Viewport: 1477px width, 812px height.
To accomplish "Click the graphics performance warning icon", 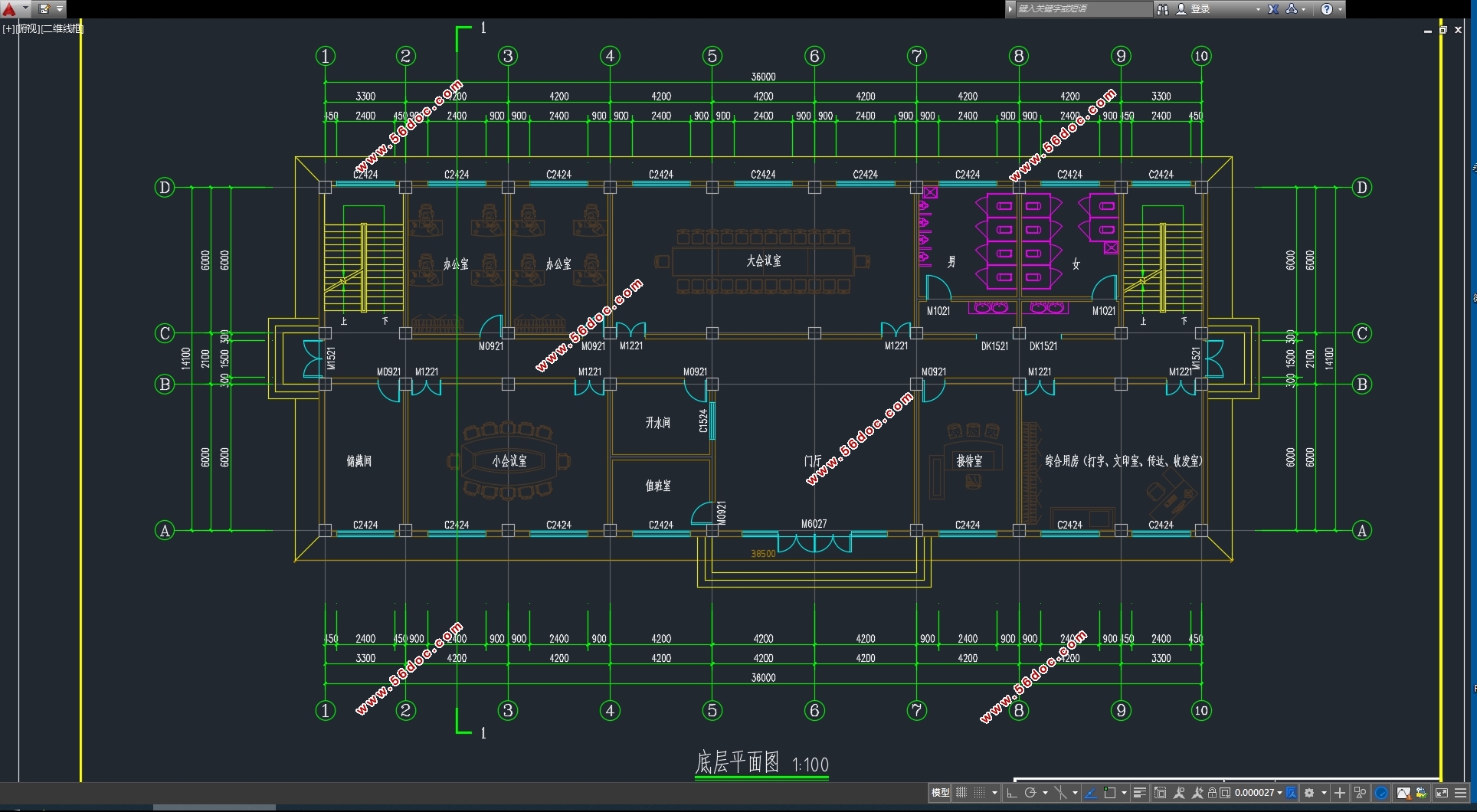I will pyautogui.click(x=1403, y=793).
